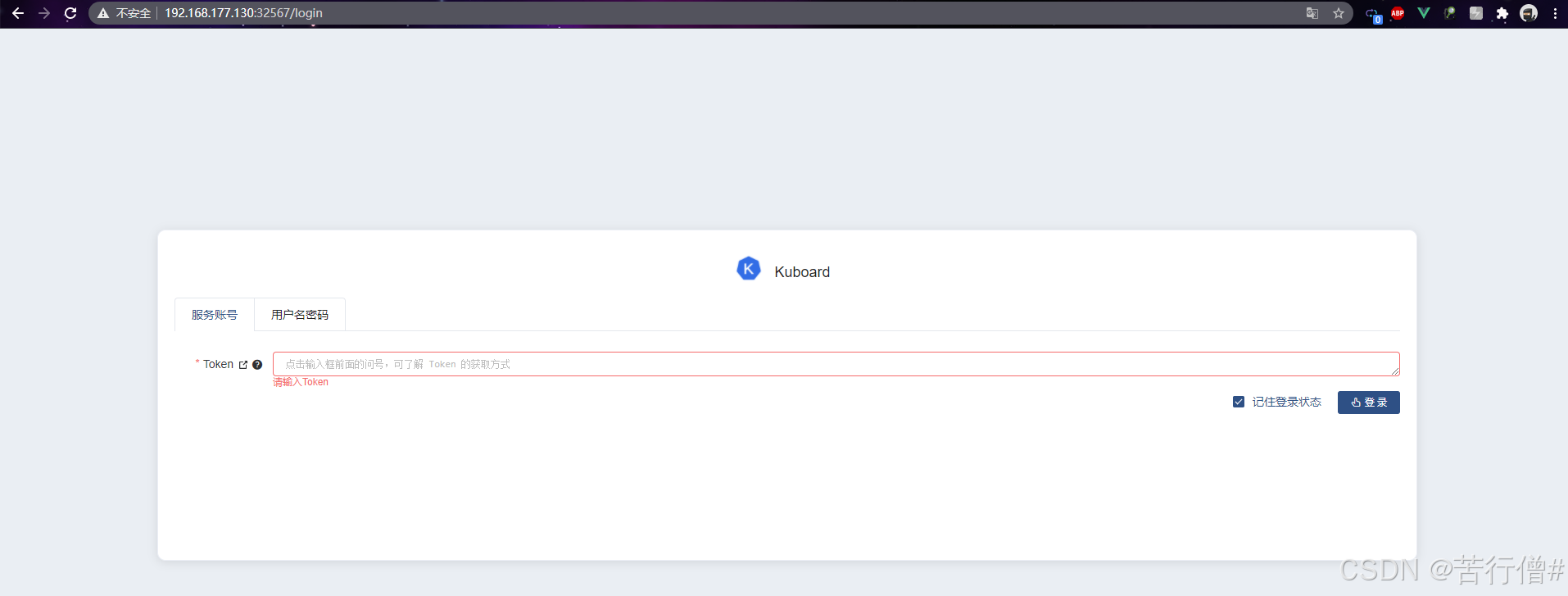1568x596 pixels.
Task: Open the Adblock Plus extension
Action: [1398, 13]
